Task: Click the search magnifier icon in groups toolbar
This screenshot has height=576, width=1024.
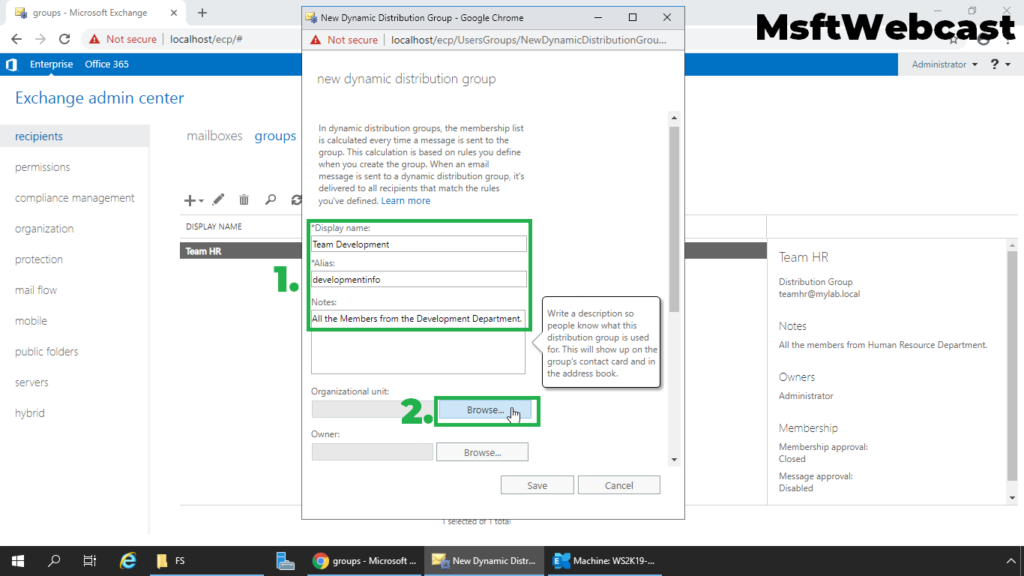Action: click(270, 200)
